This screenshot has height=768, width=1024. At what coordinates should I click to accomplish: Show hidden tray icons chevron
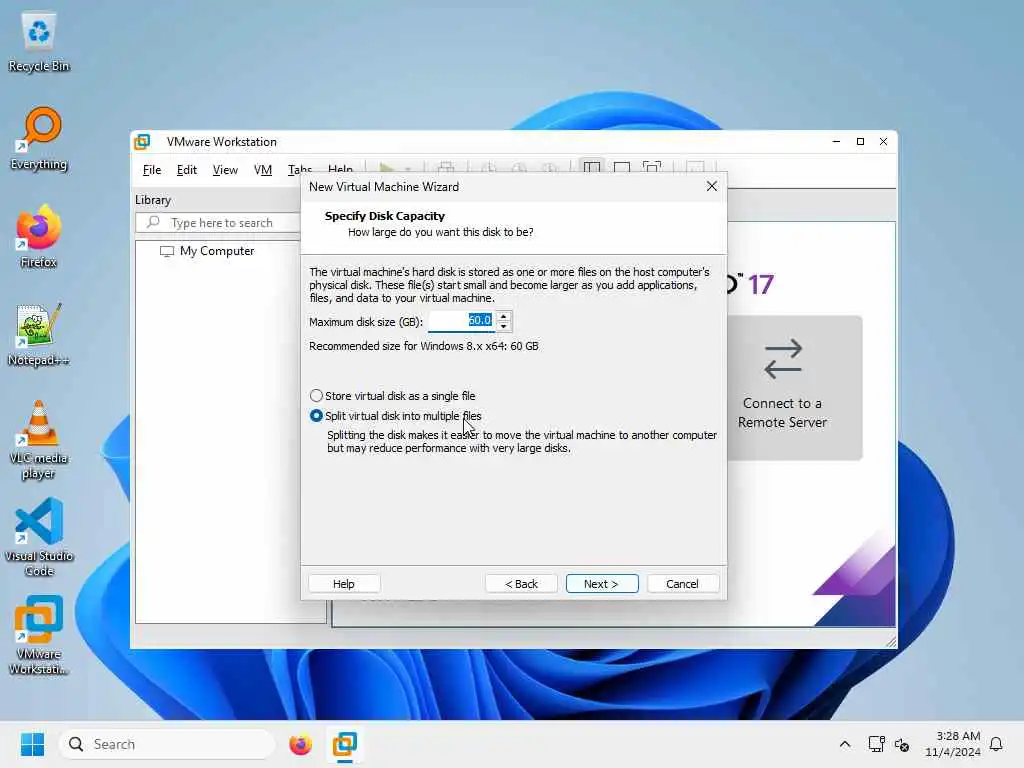(x=844, y=744)
